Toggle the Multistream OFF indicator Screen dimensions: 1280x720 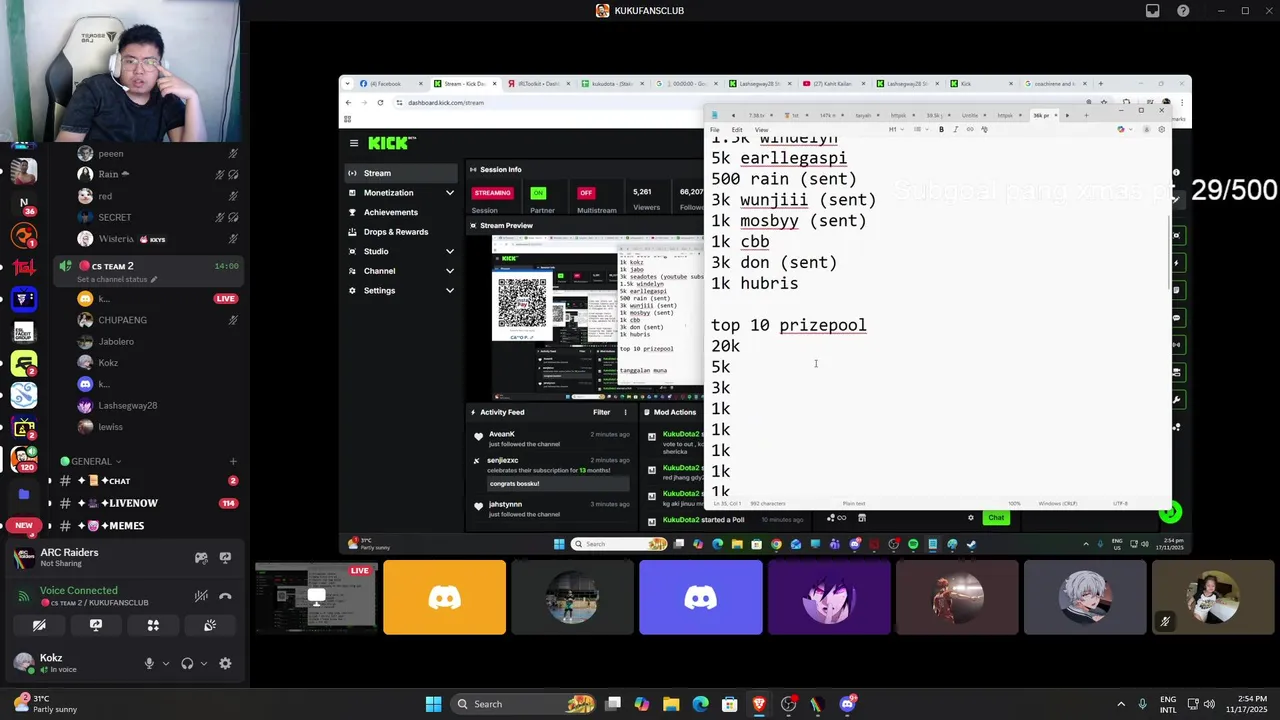click(x=586, y=193)
